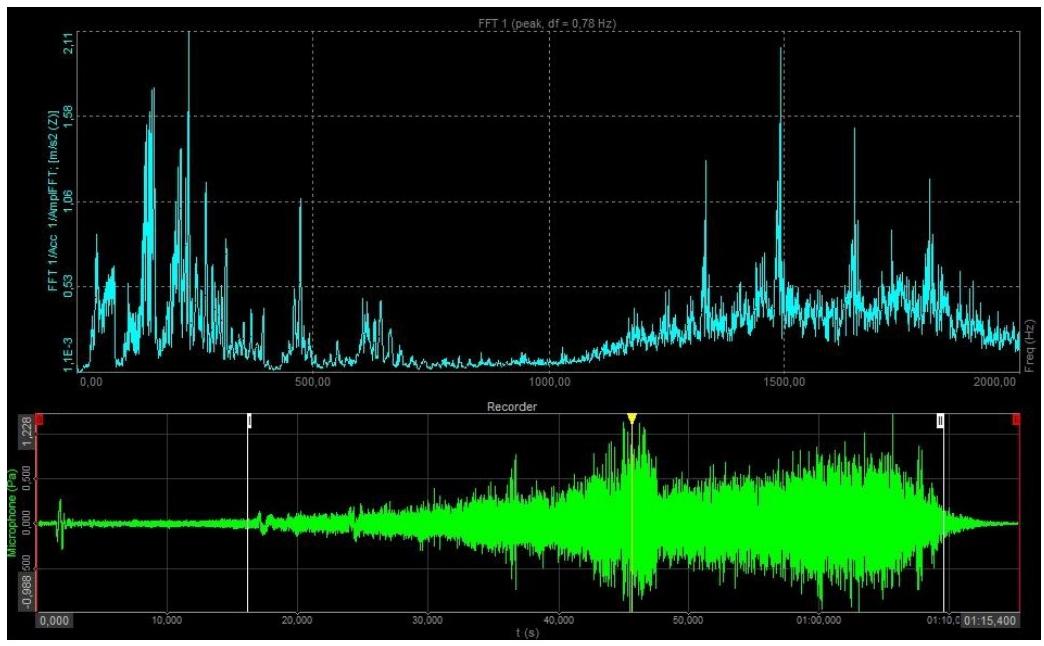1044x646 pixels.
Task: Click the 1,58 amplitude axis value
Action: [68, 117]
